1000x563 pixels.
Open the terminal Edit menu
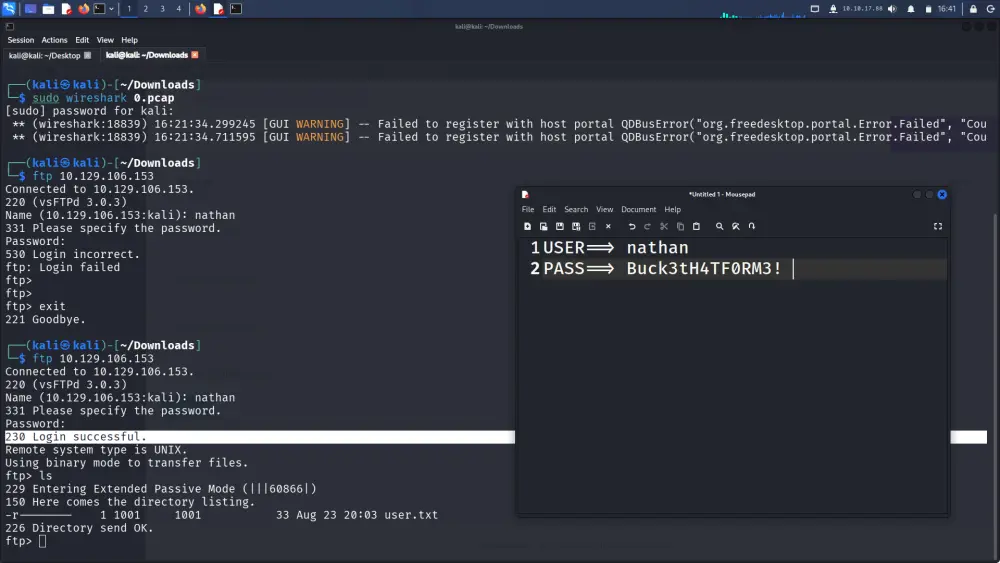click(82, 40)
